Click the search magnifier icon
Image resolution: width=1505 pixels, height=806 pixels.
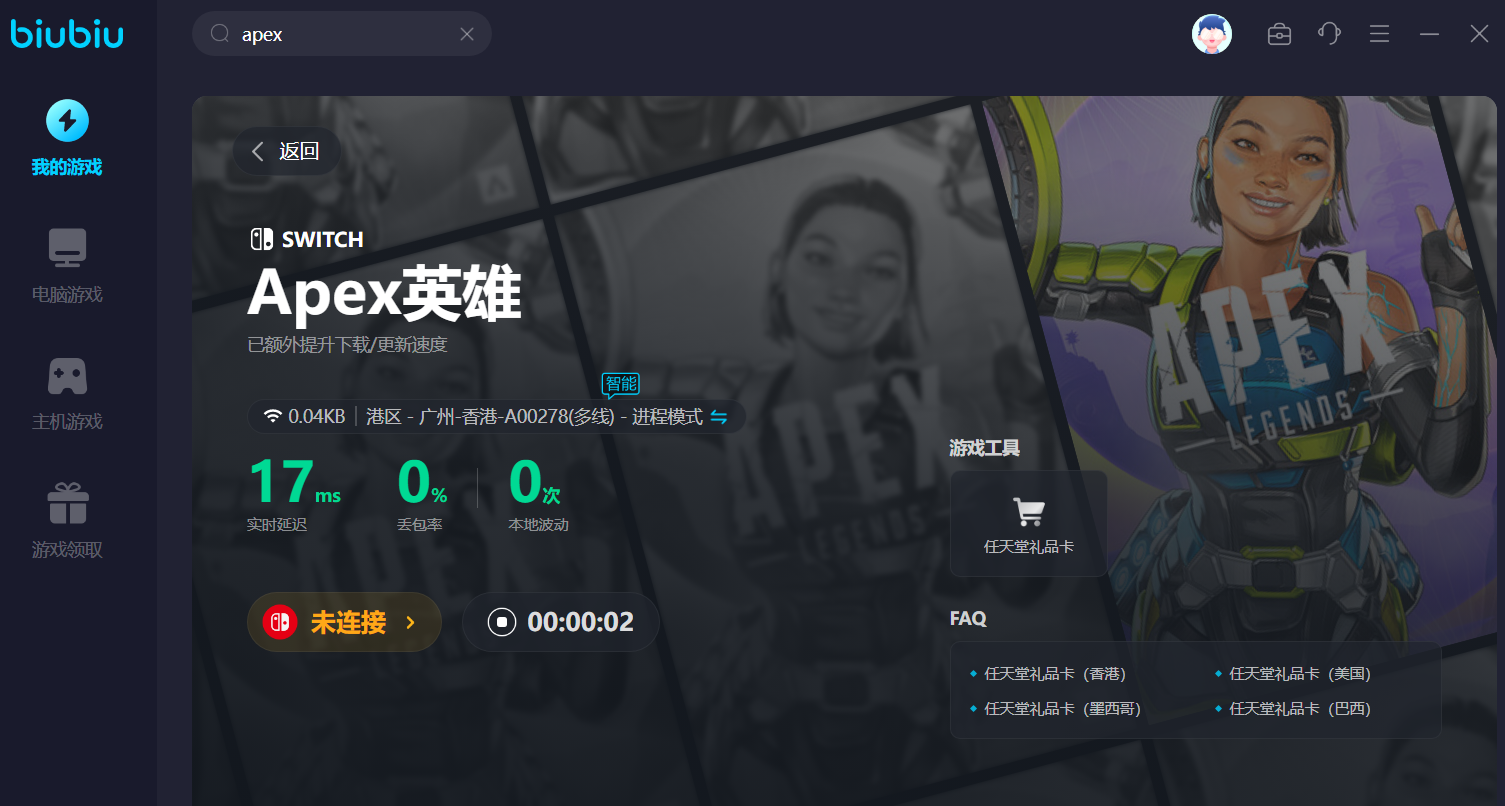[x=220, y=34]
